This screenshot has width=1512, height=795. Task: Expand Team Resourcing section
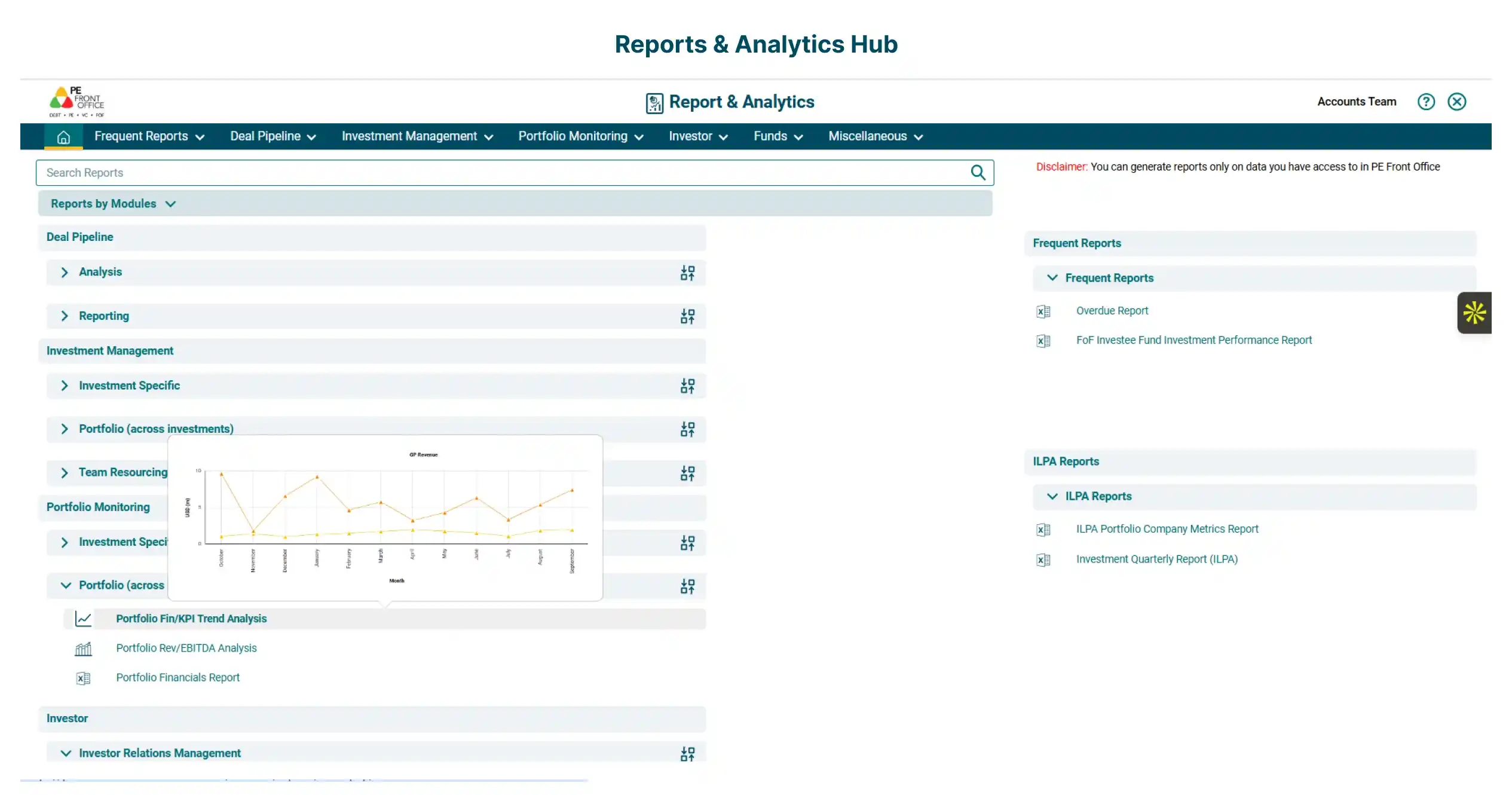tap(65, 473)
